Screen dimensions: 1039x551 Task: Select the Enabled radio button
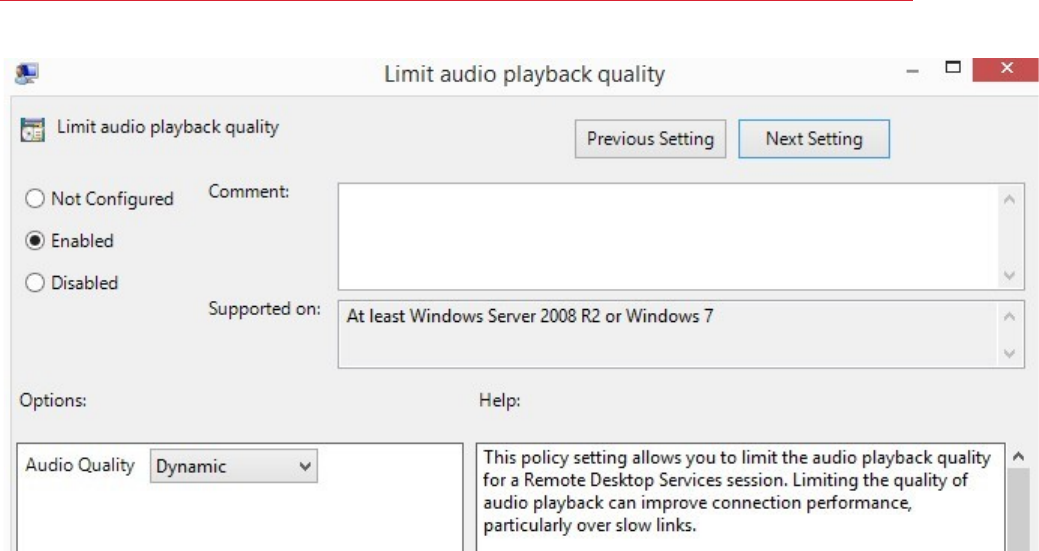[x=34, y=240]
